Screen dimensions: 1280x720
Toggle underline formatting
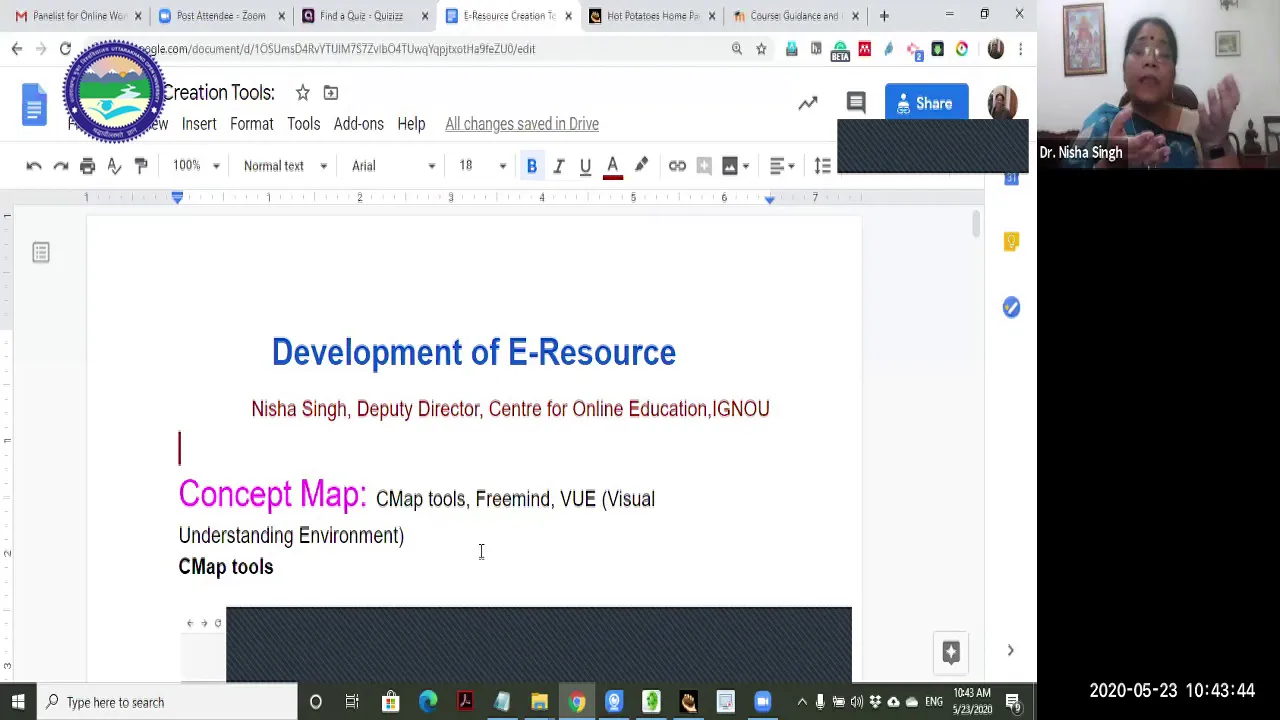point(586,166)
